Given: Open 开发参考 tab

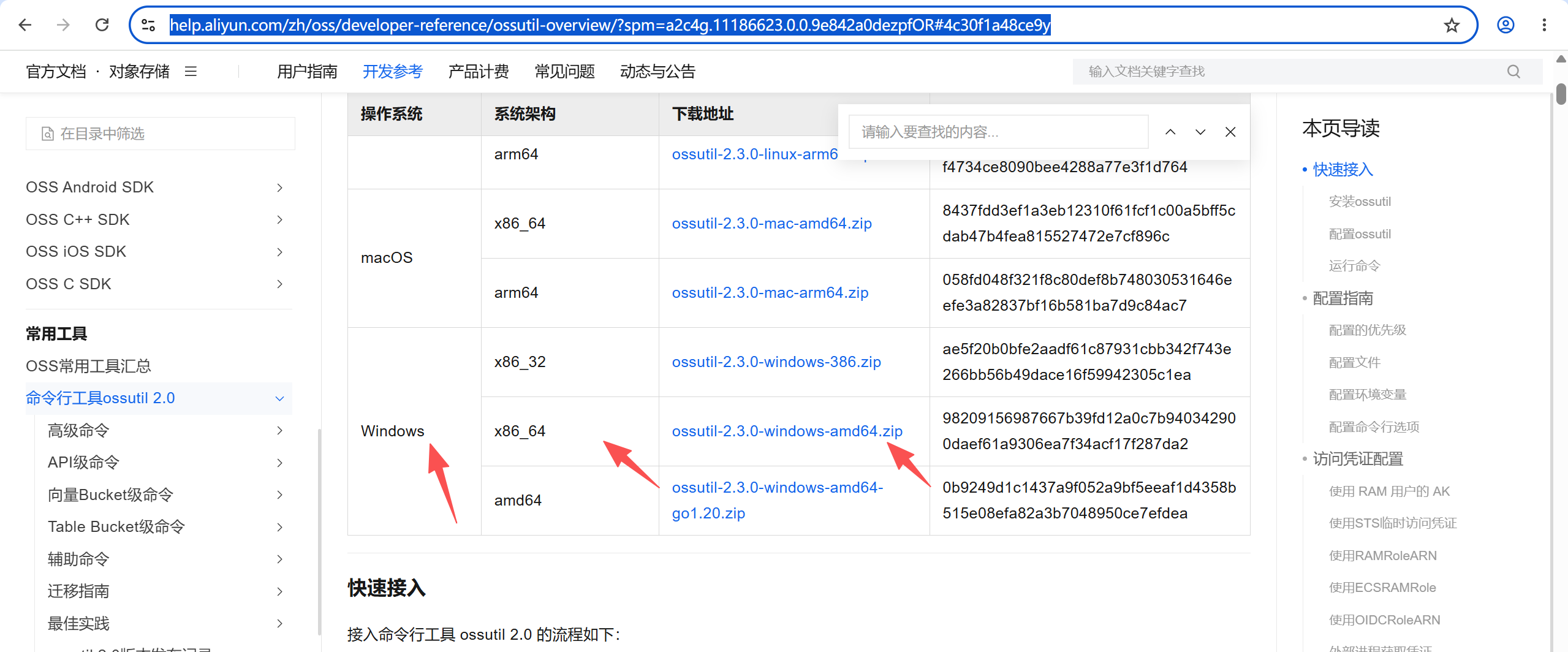Looking at the screenshot, I should tap(393, 72).
